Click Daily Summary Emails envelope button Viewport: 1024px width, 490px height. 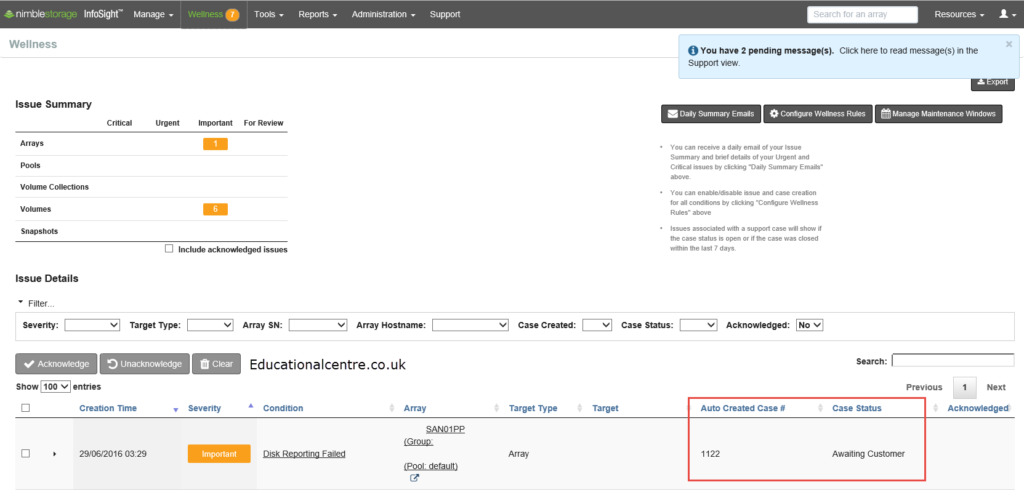[711, 114]
